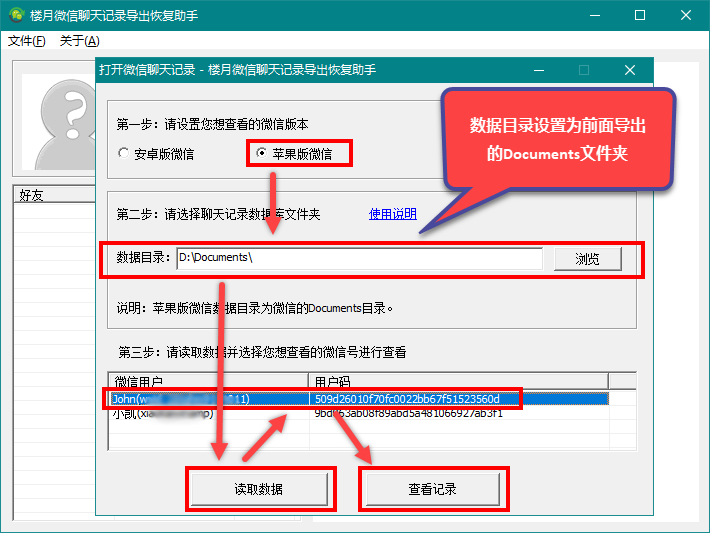Open the 关于(A) menu
The width and height of the screenshot is (710, 533).
[79, 41]
